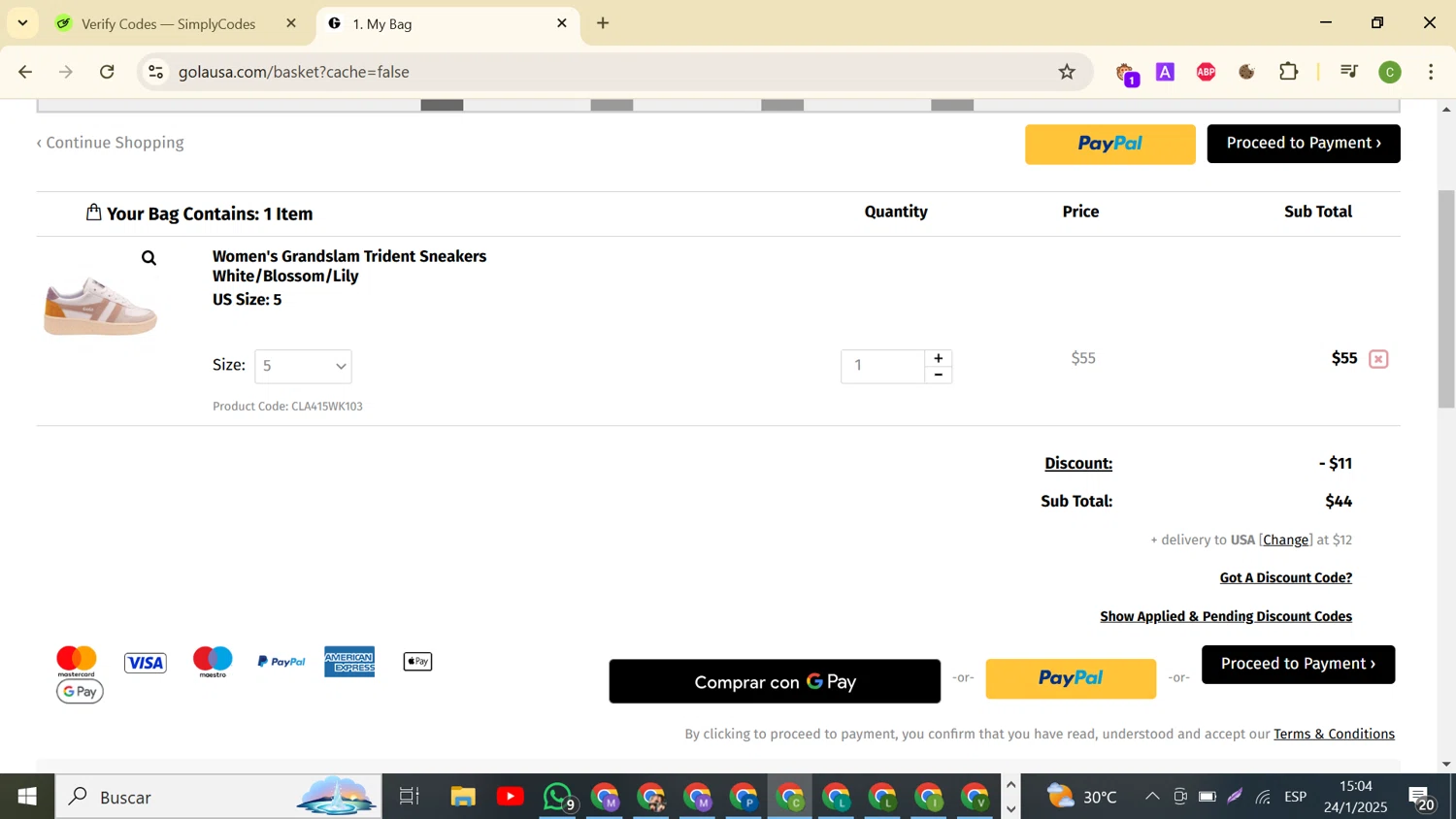This screenshot has width=1456, height=819.
Task: Click the golausa.com address bar
Action: [612, 72]
